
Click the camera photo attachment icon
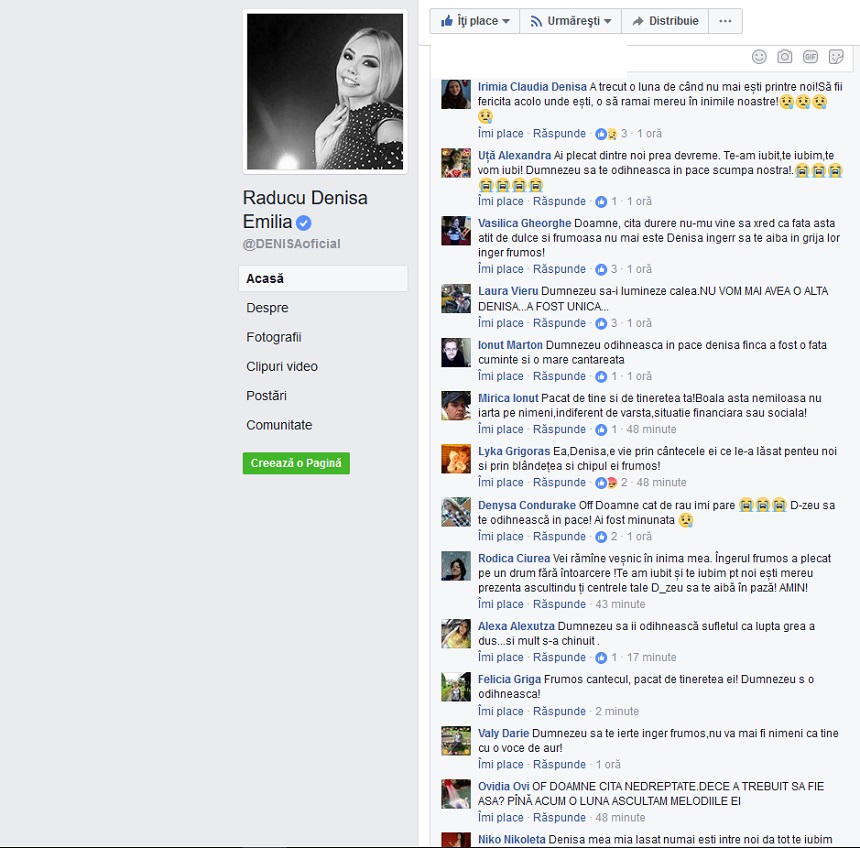[x=785, y=57]
